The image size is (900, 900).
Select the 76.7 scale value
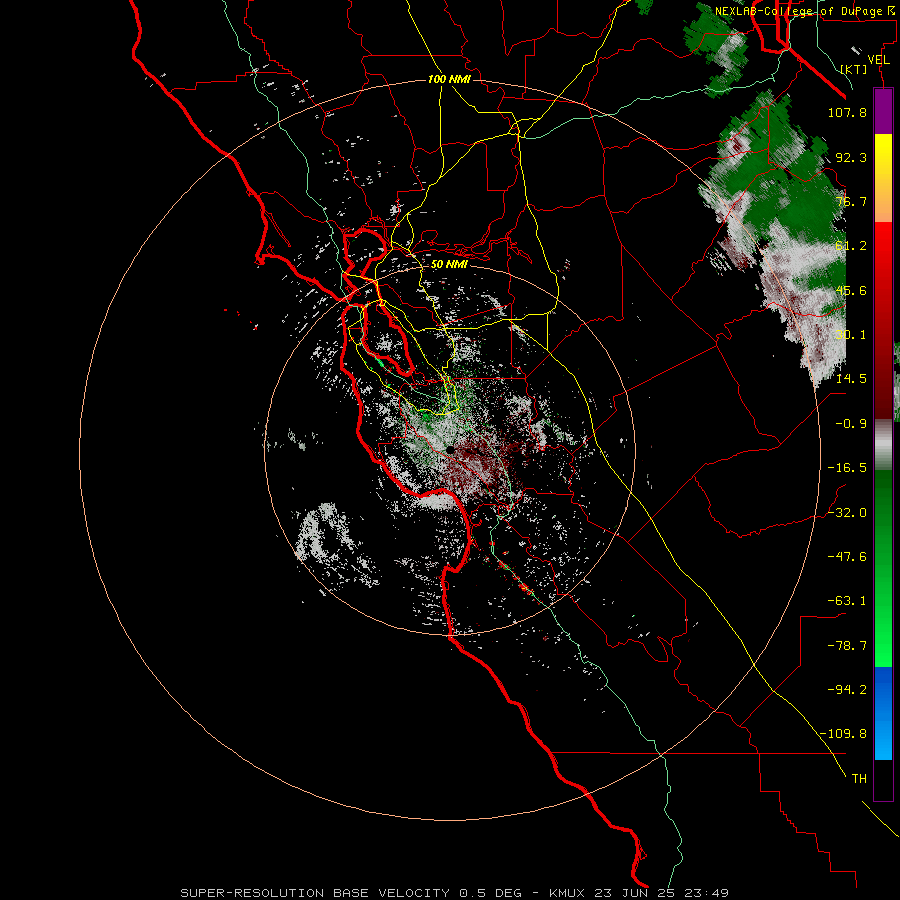851,201
